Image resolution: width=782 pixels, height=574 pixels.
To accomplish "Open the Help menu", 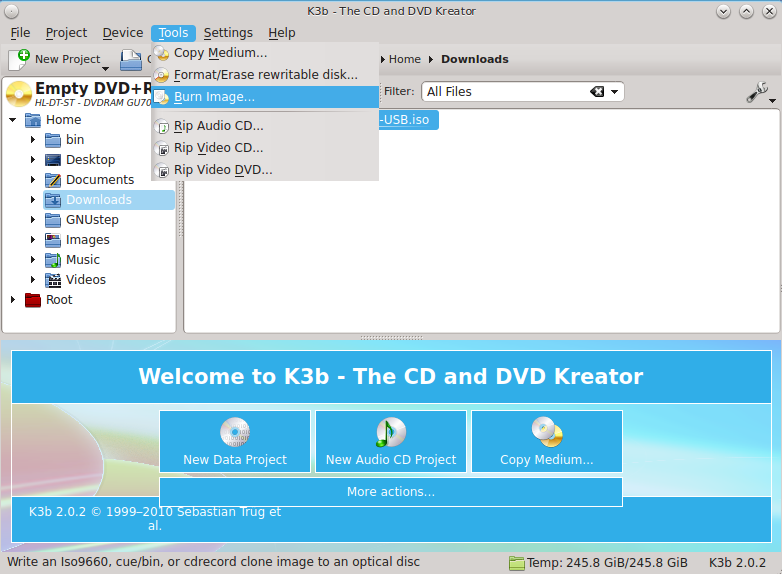I will point(282,33).
